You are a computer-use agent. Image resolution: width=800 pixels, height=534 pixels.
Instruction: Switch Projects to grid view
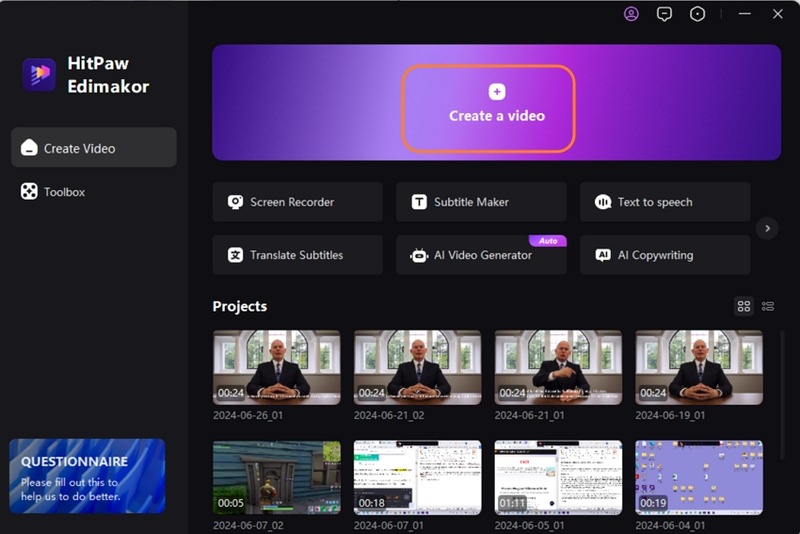(744, 306)
